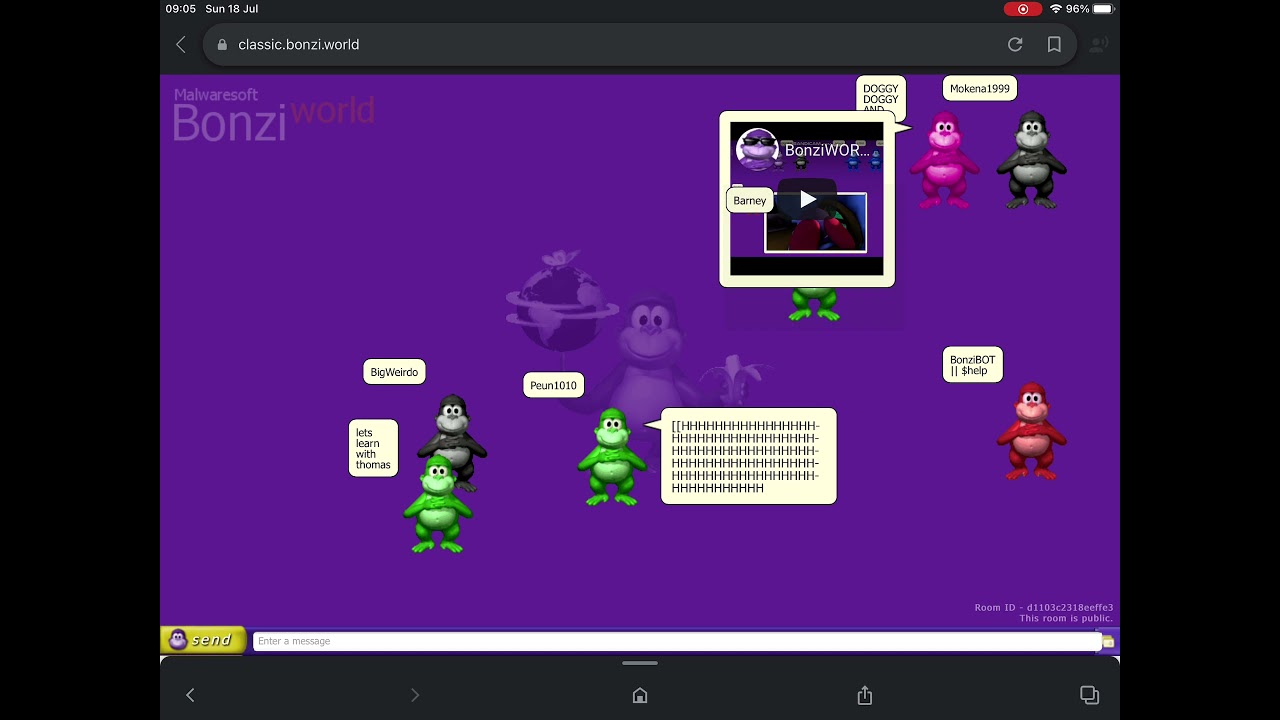Select the green Bonzi saying lets learn
Viewport: 1280px width, 720px height.
pyautogui.click(x=437, y=504)
